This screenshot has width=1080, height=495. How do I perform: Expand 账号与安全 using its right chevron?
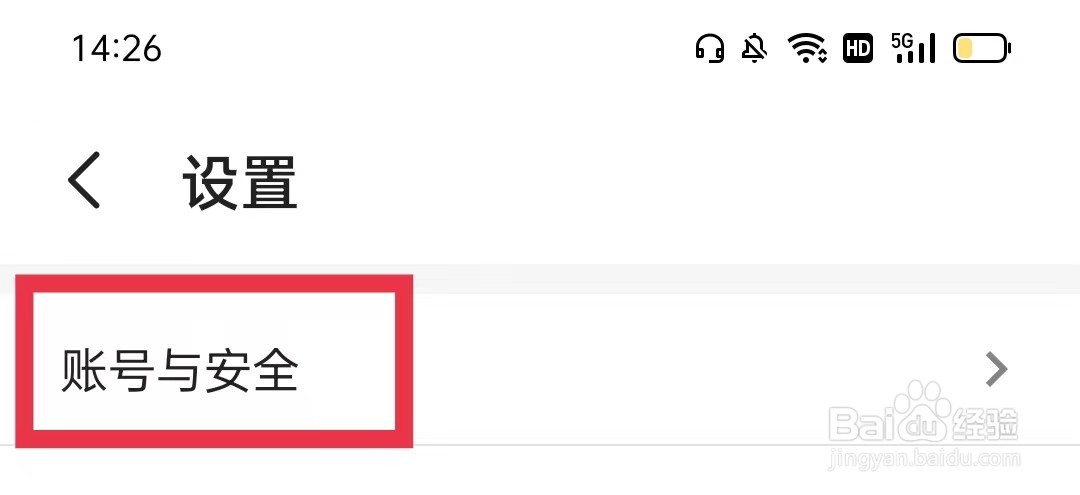click(996, 370)
